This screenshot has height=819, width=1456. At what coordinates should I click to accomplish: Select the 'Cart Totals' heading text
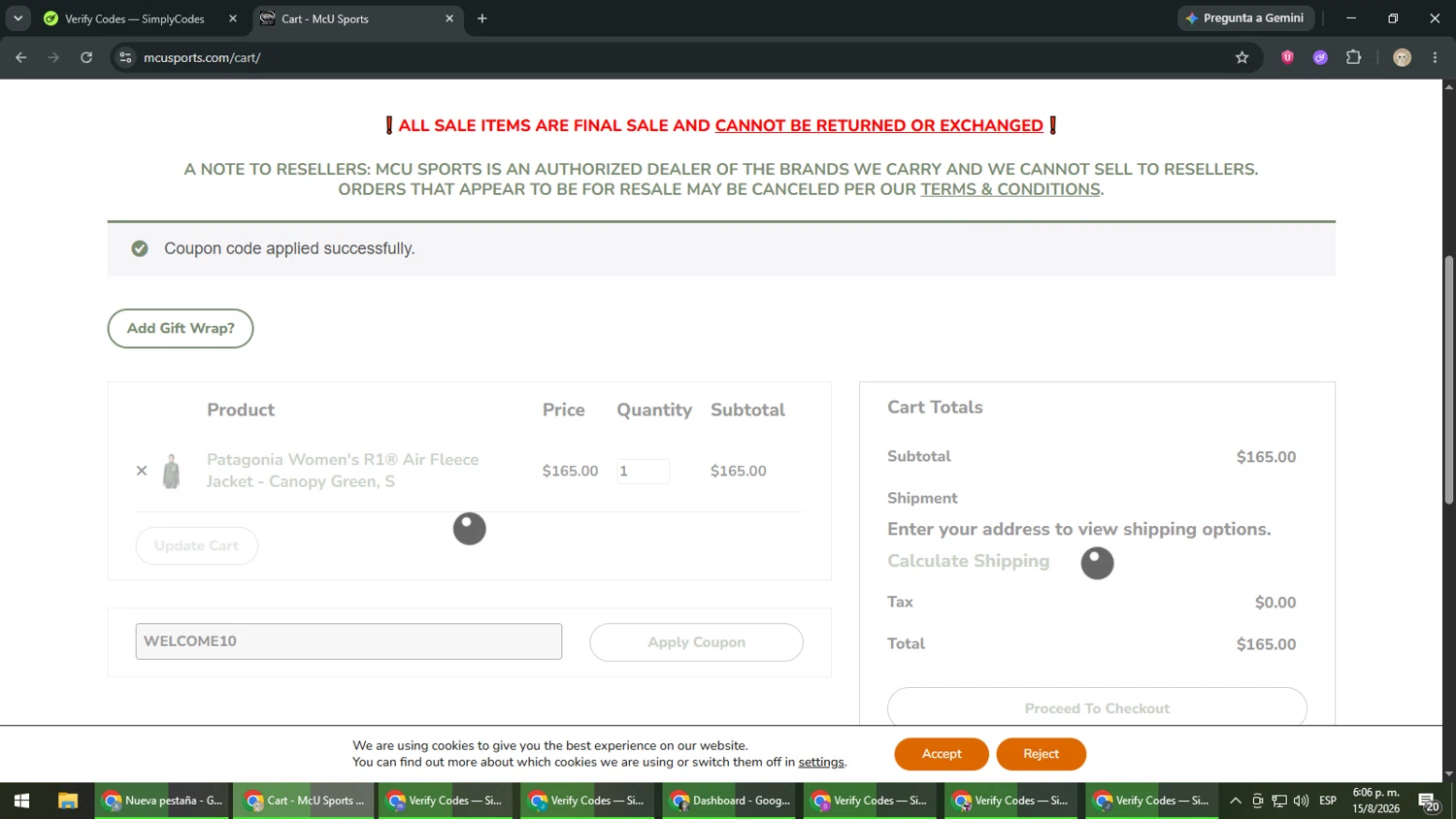coord(935,408)
